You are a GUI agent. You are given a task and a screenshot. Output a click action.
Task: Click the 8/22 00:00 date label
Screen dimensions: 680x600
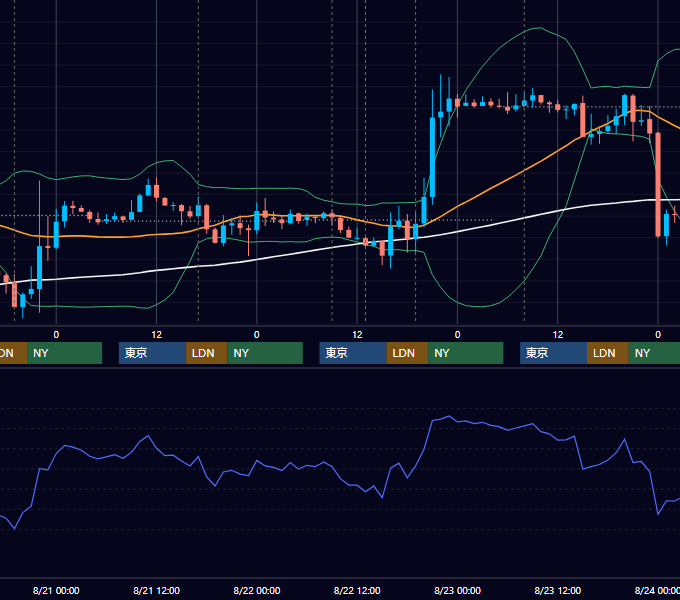click(x=257, y=590)
